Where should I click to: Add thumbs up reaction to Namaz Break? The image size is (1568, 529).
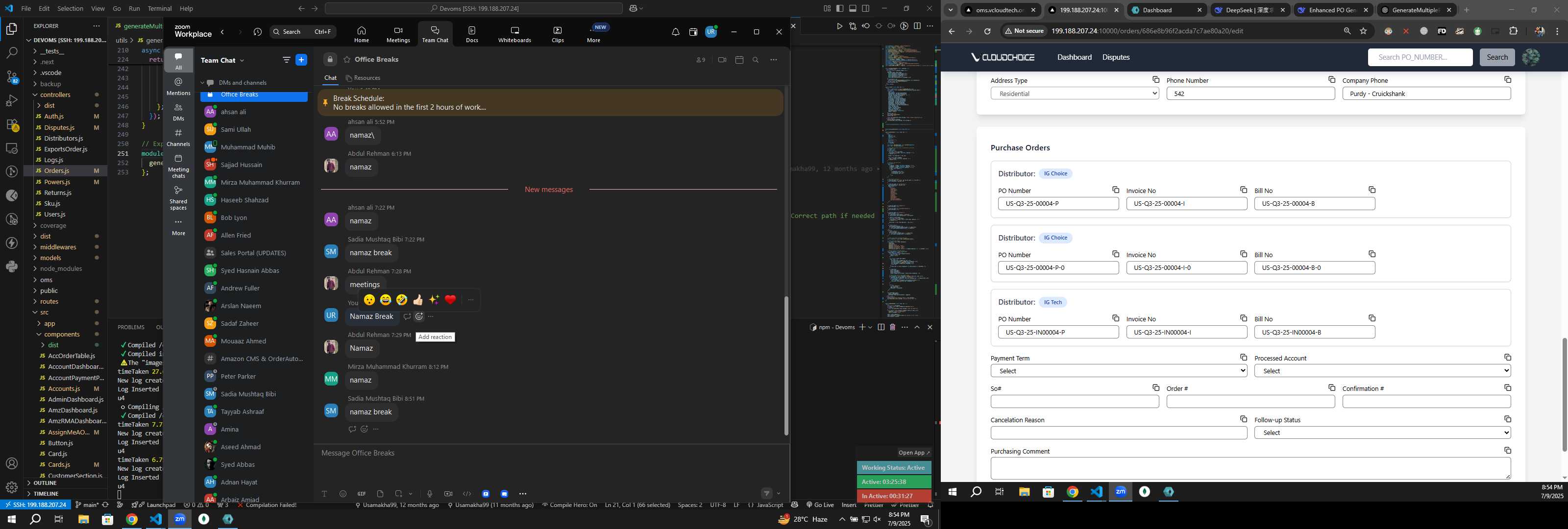[x=417, y=299]
